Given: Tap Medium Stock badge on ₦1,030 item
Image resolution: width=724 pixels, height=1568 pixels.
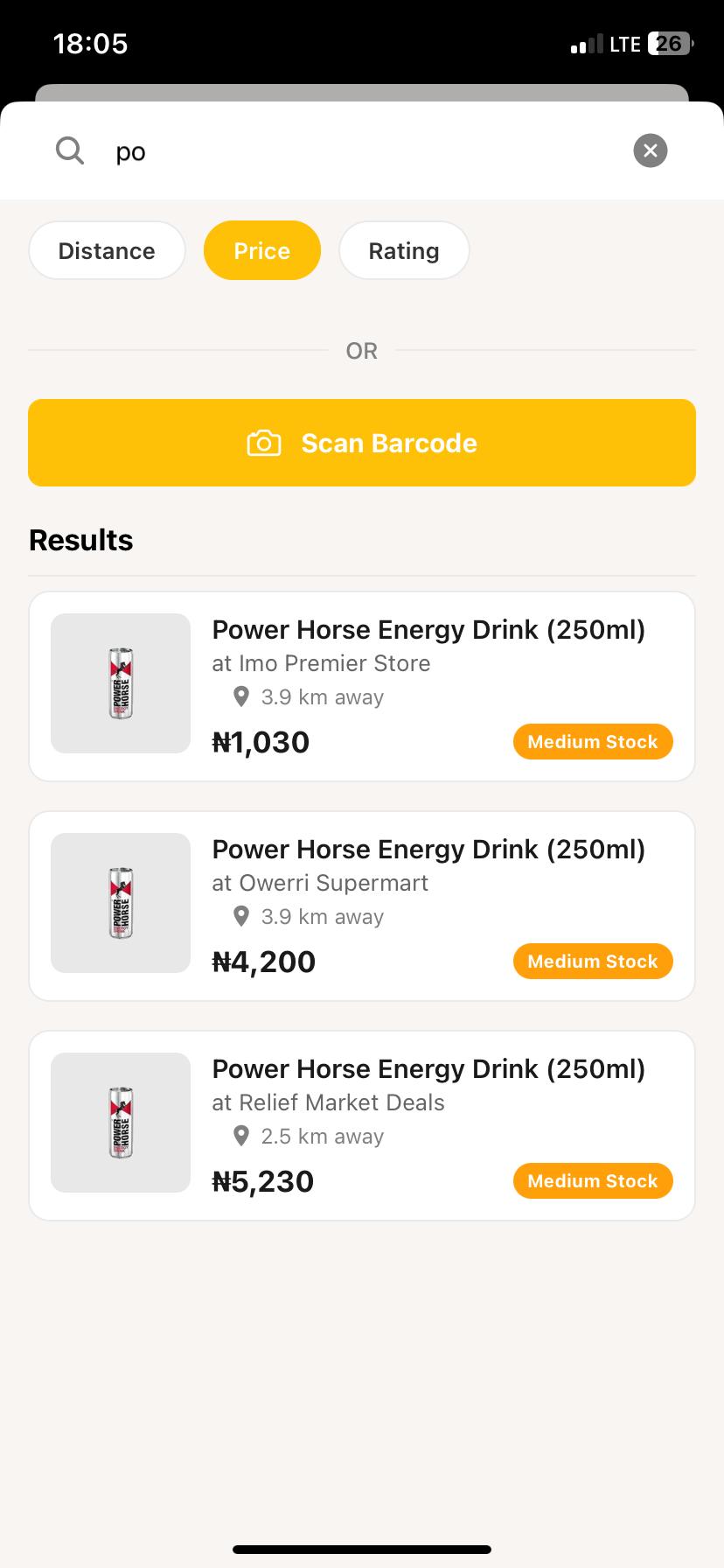Looking at the screenshot, I should (x=592, y=742).
